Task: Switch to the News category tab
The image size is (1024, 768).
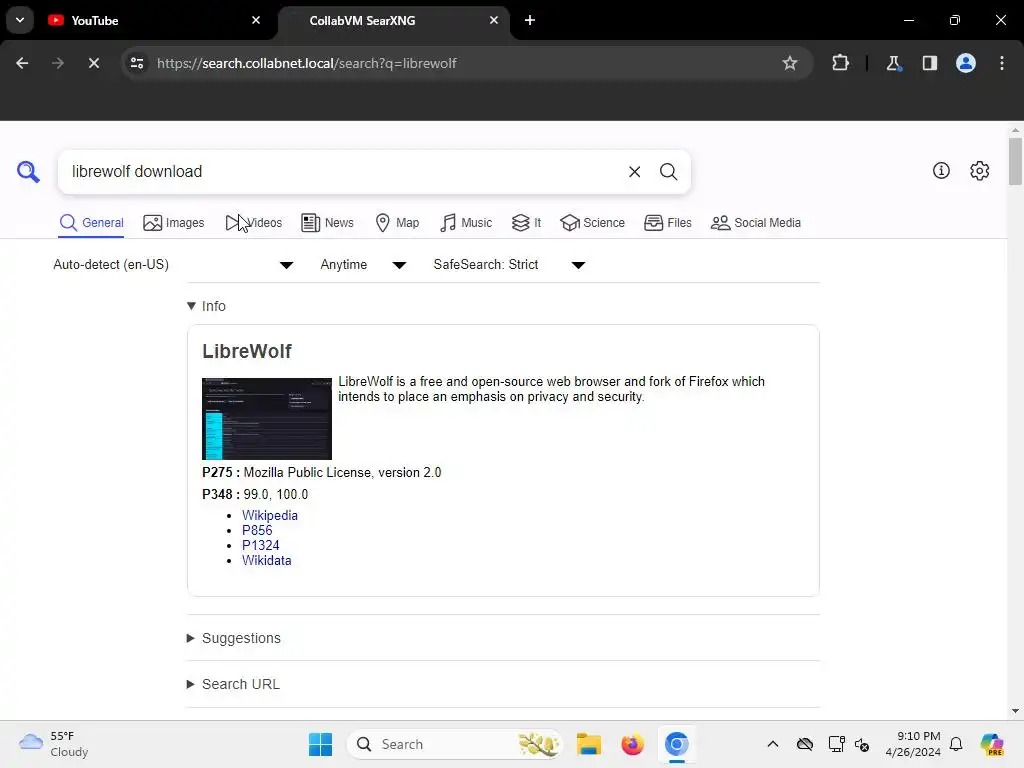Action: [327, 223]
